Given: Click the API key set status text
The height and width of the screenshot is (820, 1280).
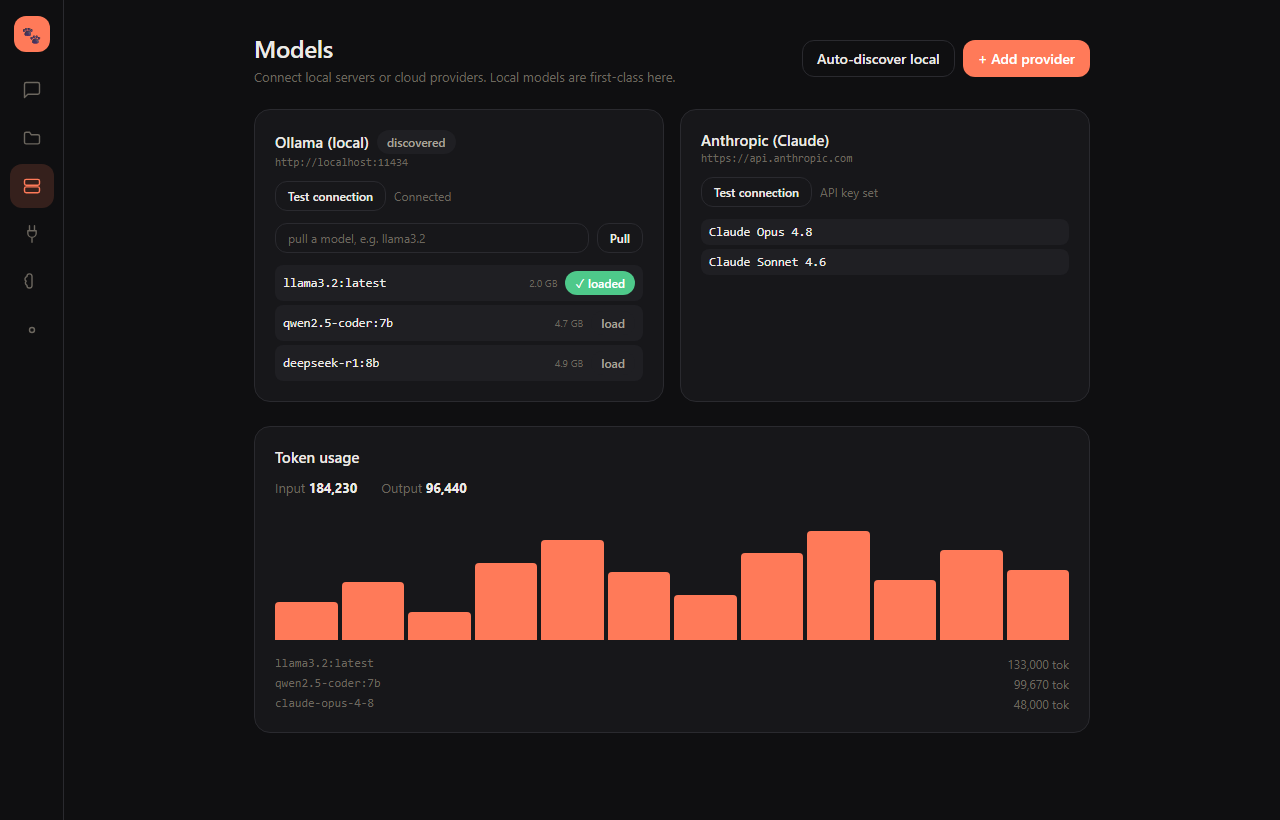Looking at the screenshot, I should 849,193.
